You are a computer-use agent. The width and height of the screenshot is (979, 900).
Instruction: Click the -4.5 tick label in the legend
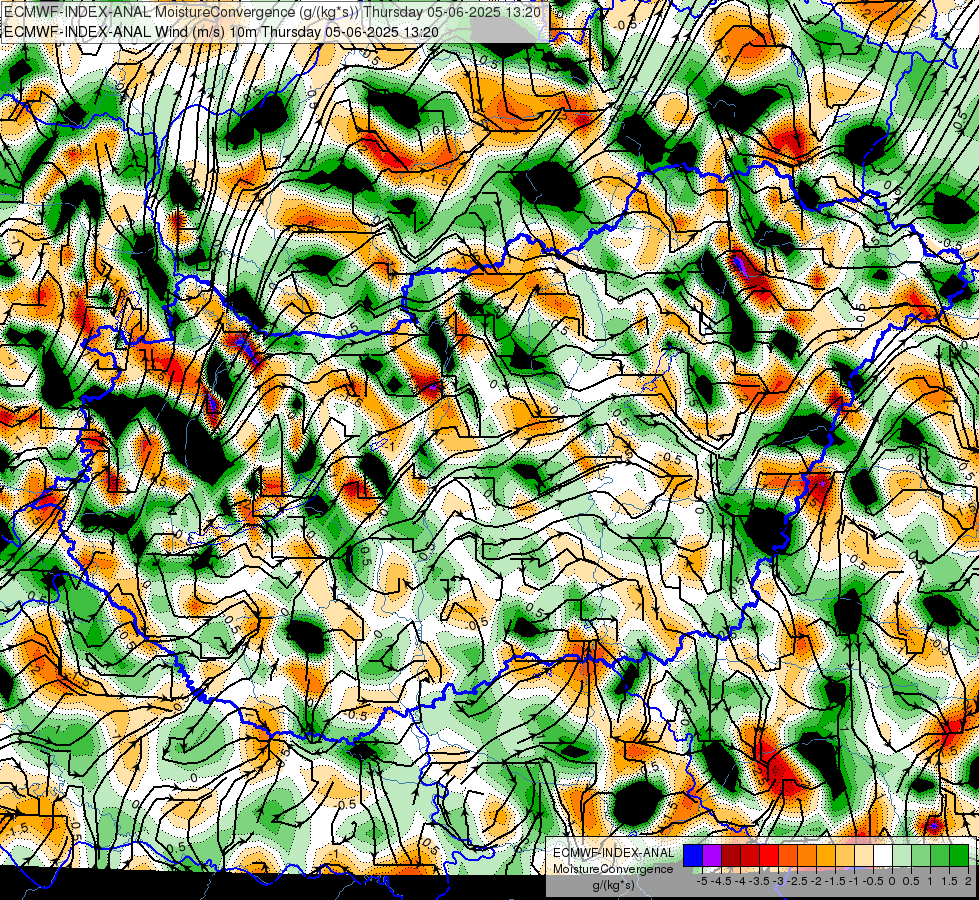pos(721,881)
